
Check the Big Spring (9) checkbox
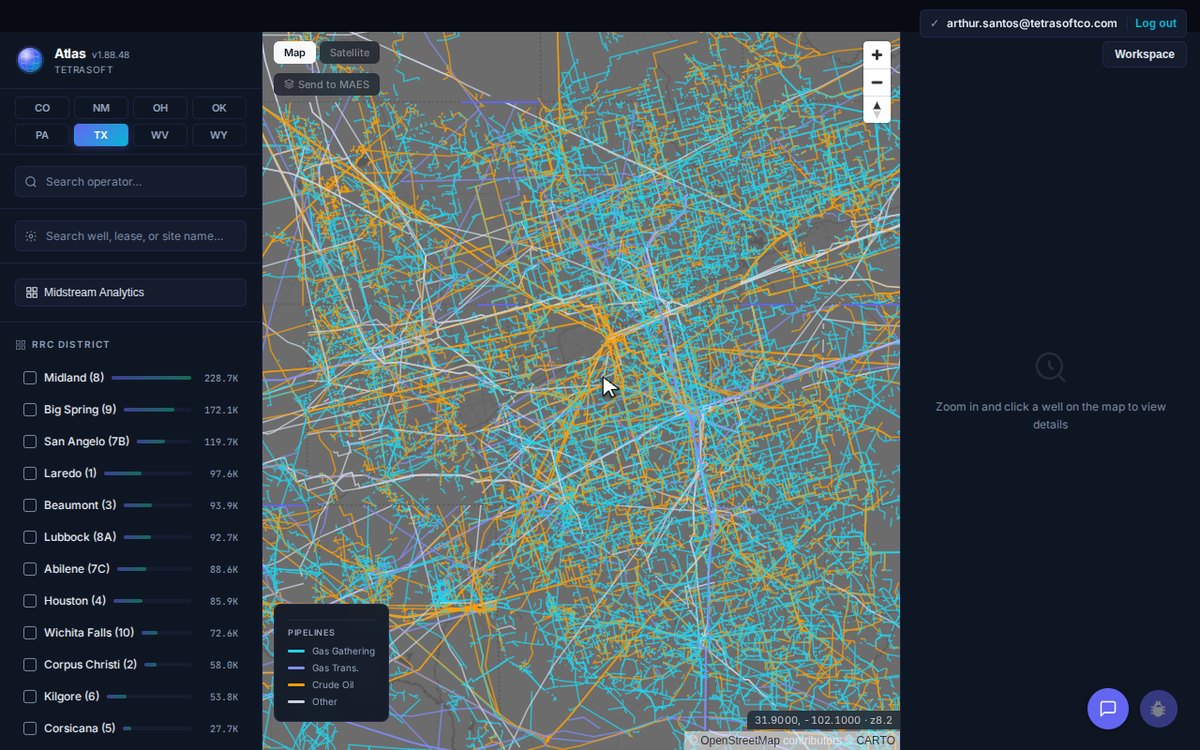(x=30, y=410)
